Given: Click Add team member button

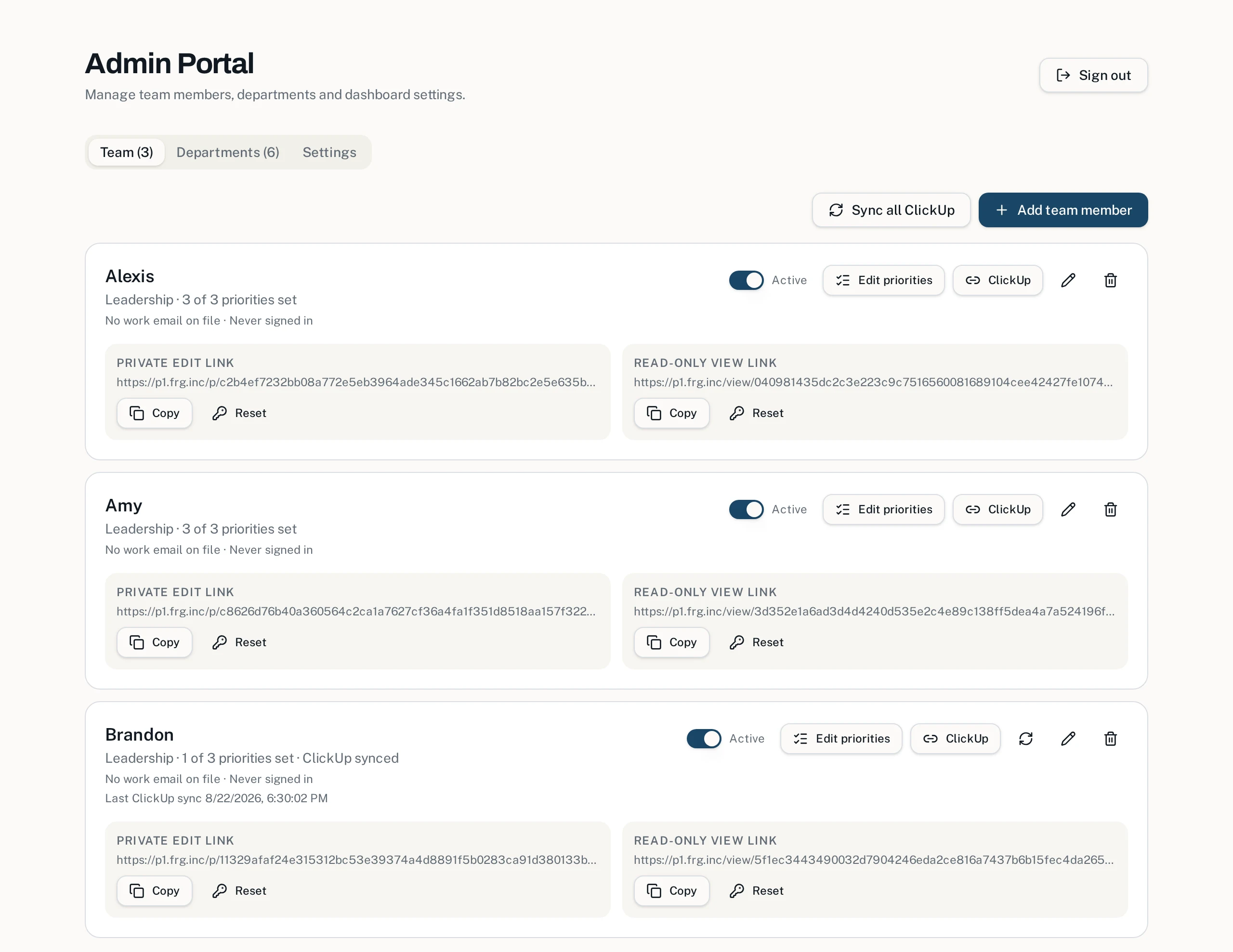Looking at the screenshot, I should (1062, 210).
